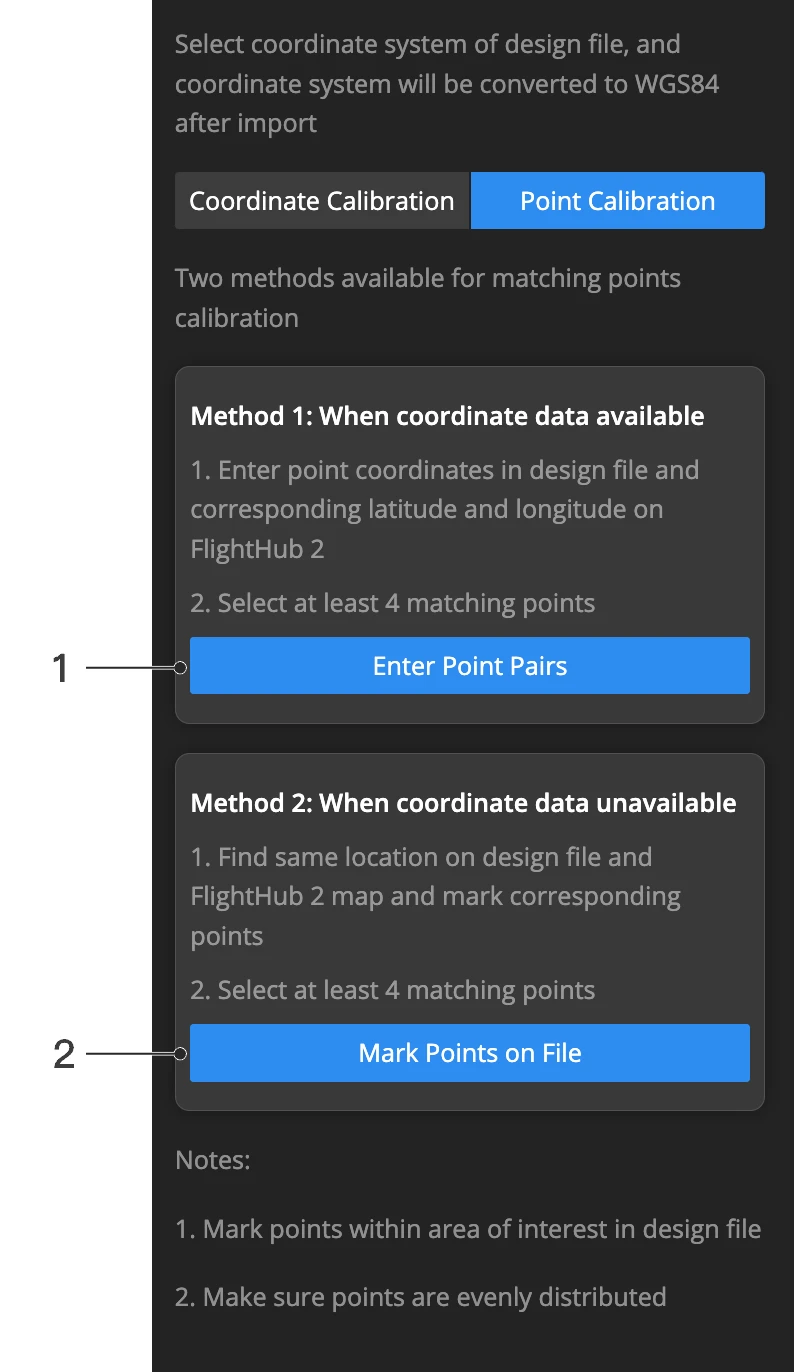
Task: Click callout marker number 1
Action: [62, 665]
